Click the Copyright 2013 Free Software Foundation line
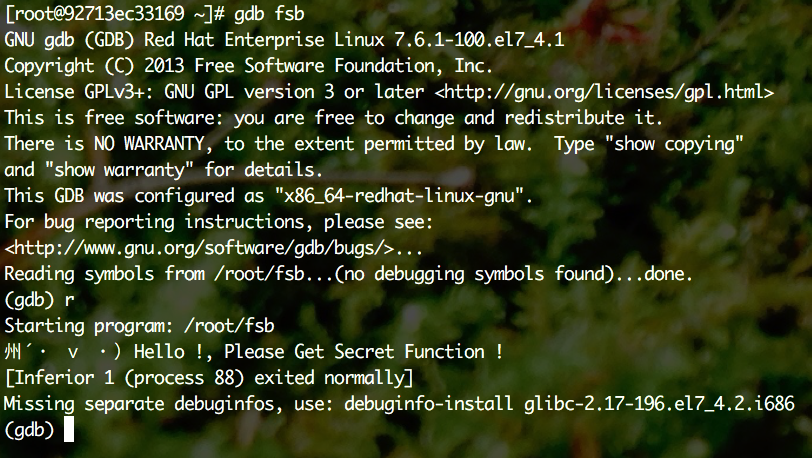Screen dimensions: 812x458 [249, 66]
